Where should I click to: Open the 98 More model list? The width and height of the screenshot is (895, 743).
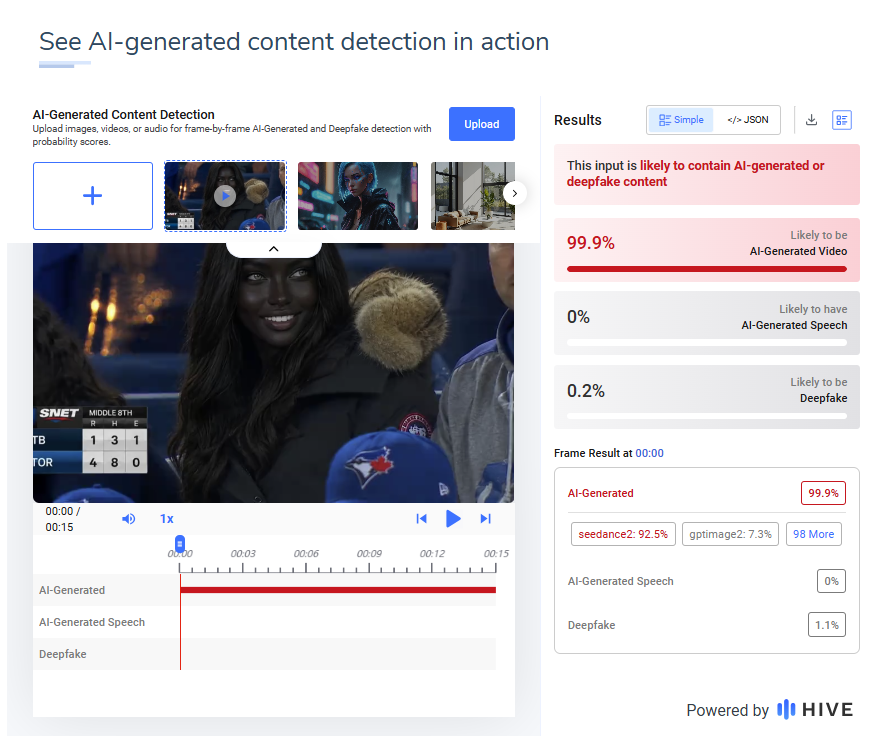(813, 534)
